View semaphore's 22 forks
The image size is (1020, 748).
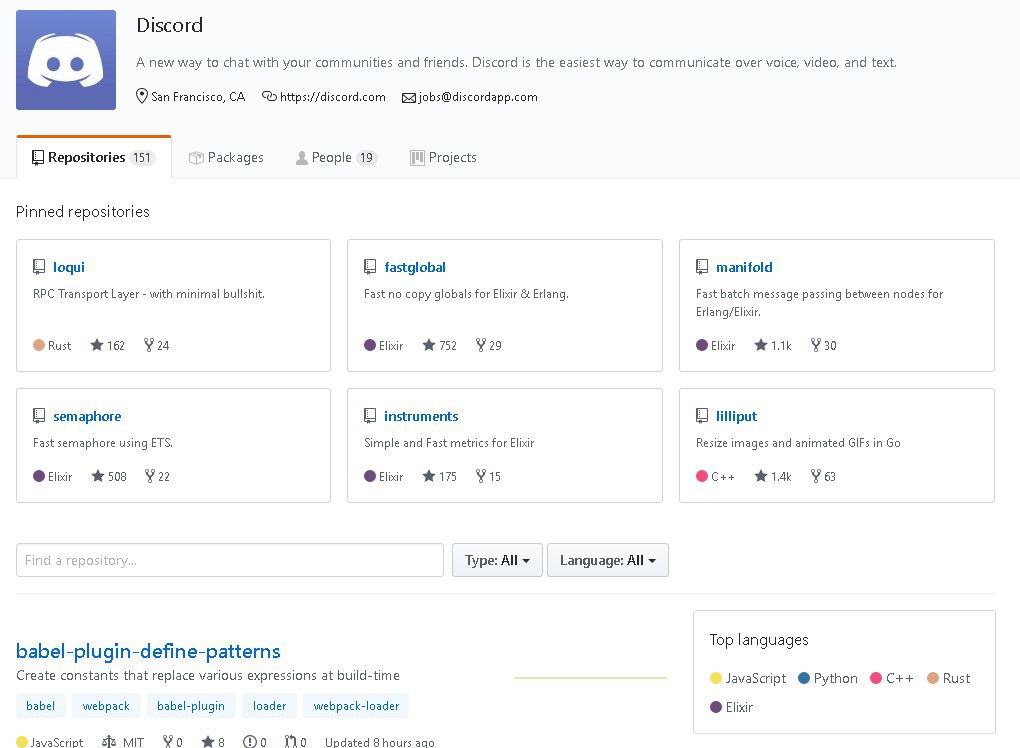click(x=157, y=476)
